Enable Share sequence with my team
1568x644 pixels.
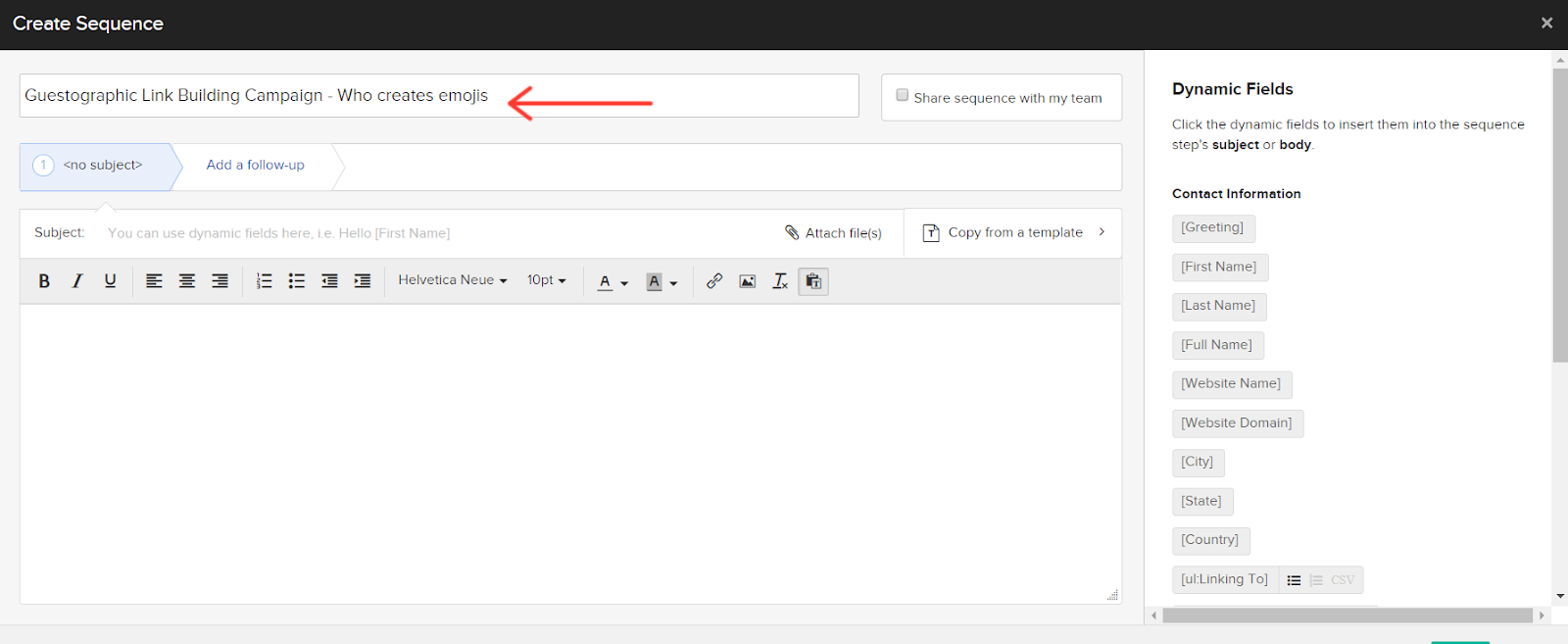click(903, 96)
